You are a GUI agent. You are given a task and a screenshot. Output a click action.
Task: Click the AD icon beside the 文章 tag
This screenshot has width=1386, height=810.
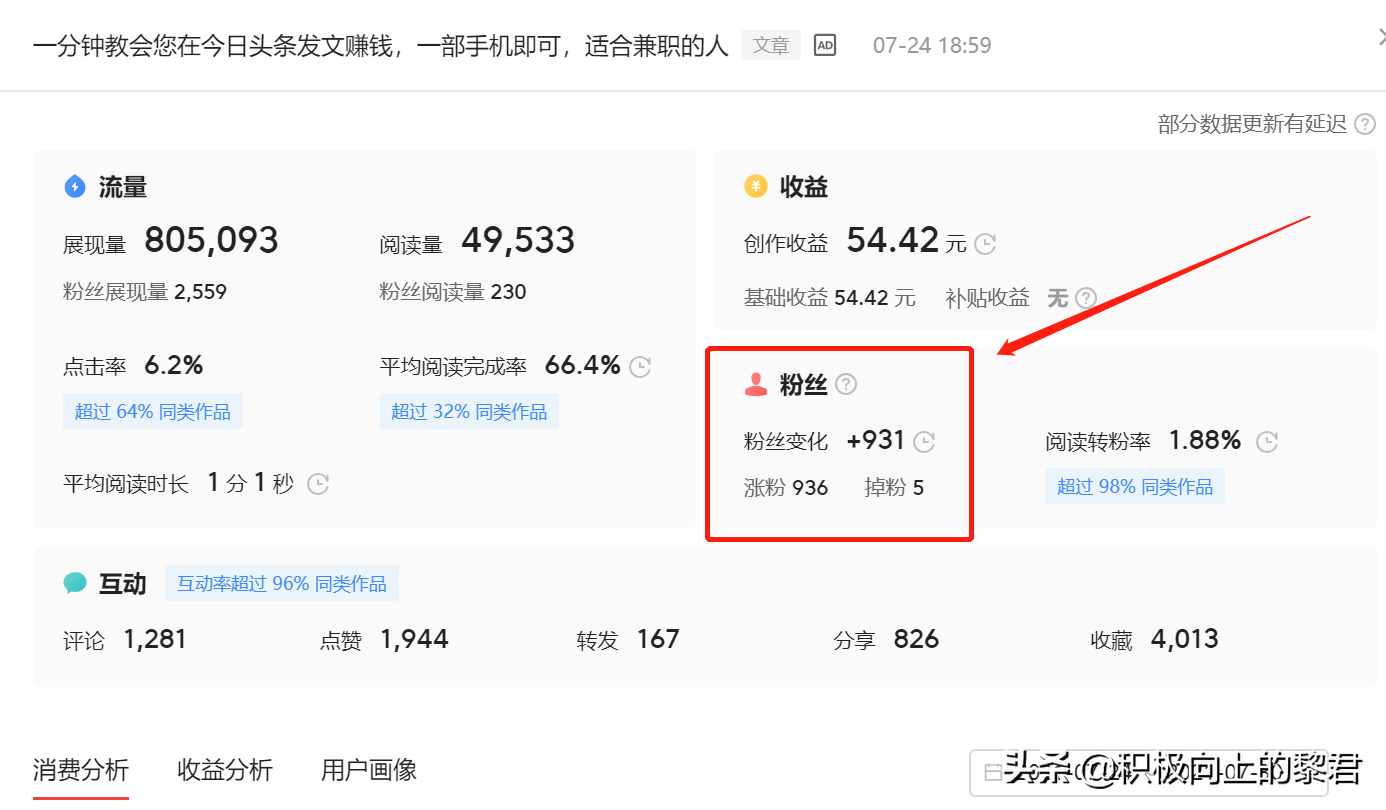coord(824,44)
